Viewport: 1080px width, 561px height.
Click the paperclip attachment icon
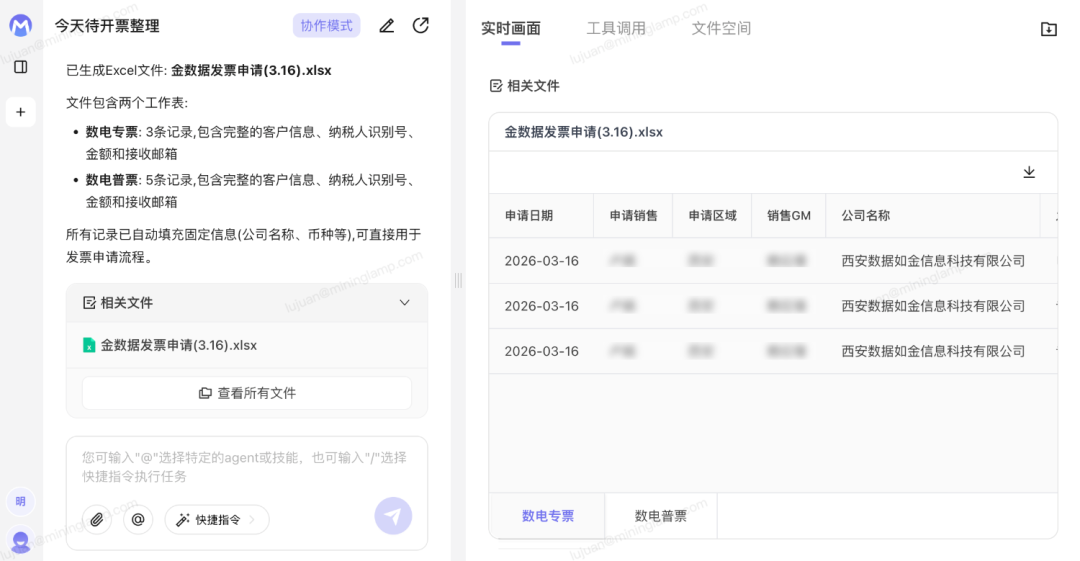click(97, 519)
